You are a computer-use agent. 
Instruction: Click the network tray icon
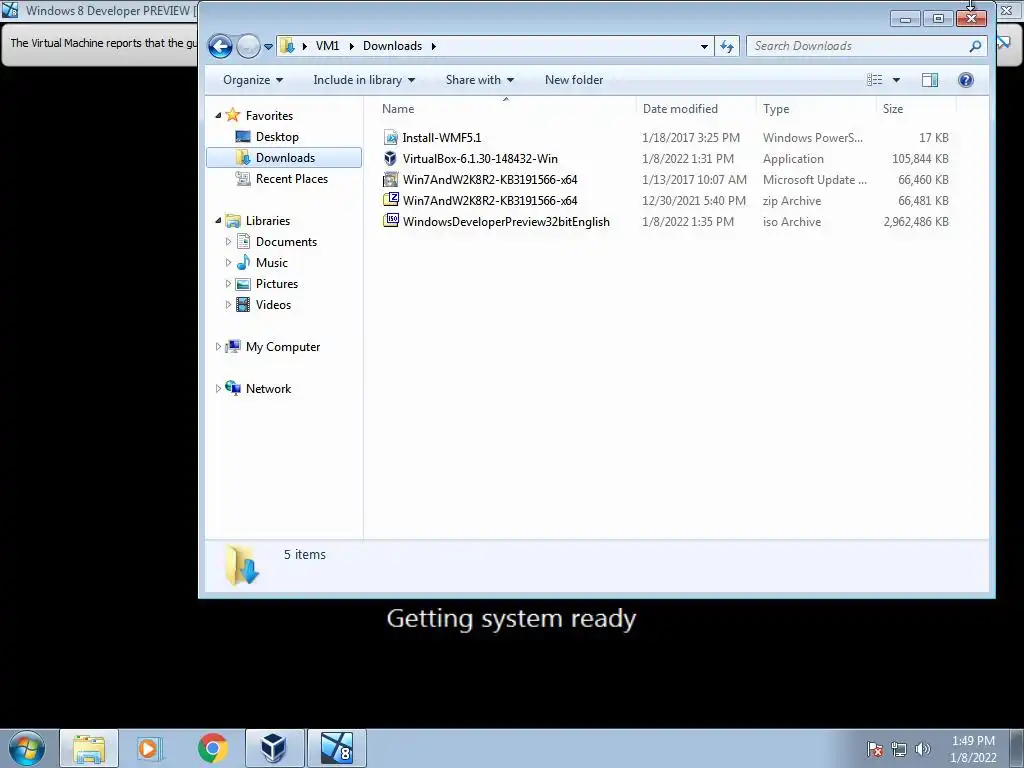899,749
